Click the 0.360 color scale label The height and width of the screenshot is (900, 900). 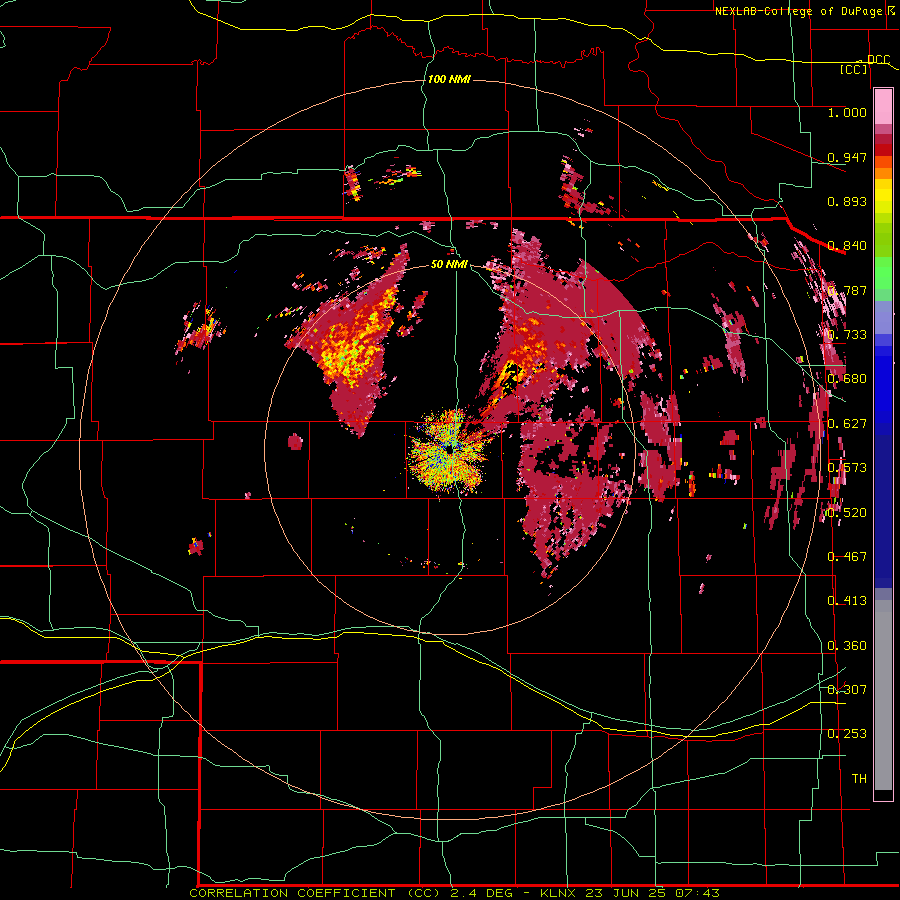(x=847, y=646)
